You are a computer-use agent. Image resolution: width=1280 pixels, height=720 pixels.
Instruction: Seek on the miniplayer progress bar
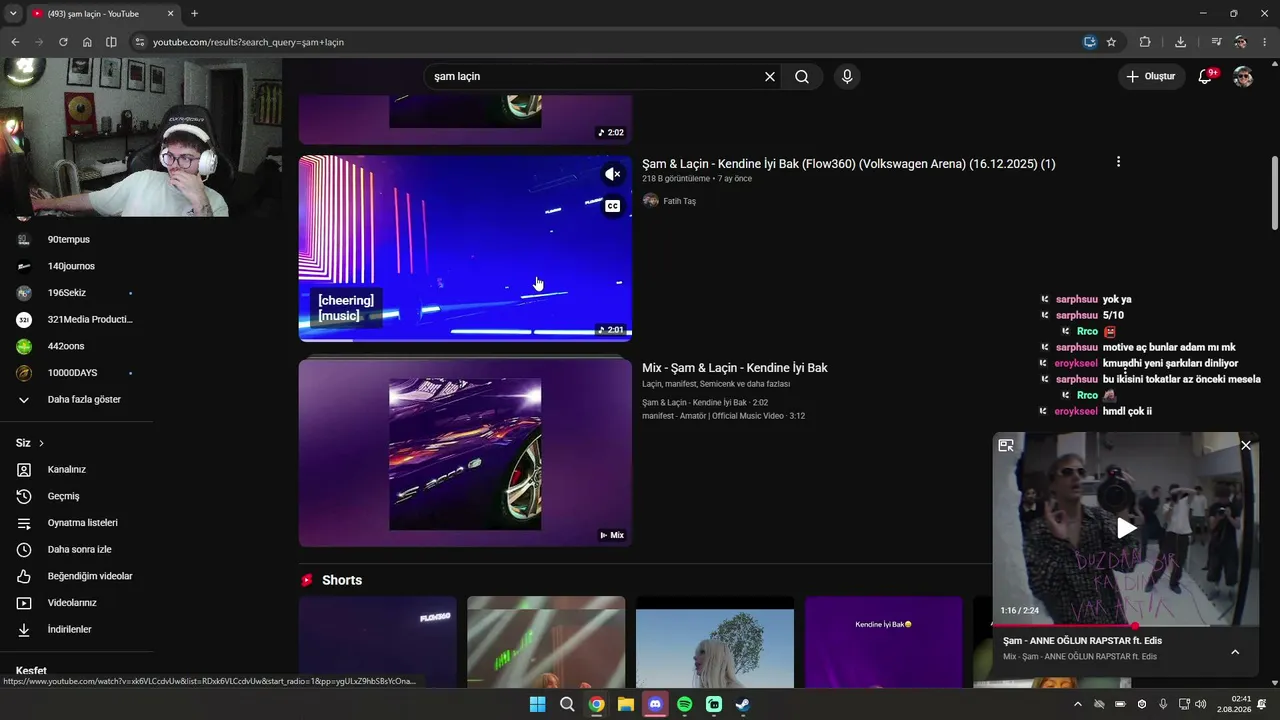(x=1126, y=625)
